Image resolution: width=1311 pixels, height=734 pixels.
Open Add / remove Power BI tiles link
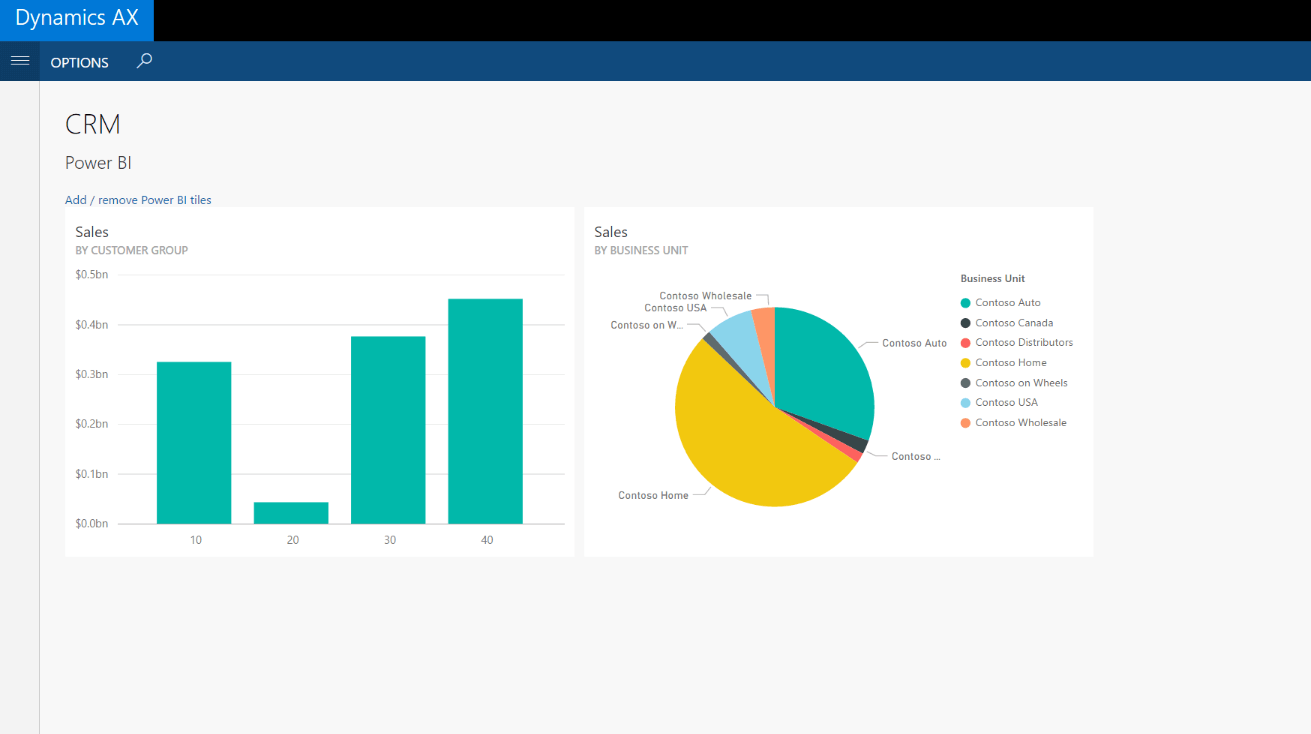pyautogui.click(x=138, y=200)
